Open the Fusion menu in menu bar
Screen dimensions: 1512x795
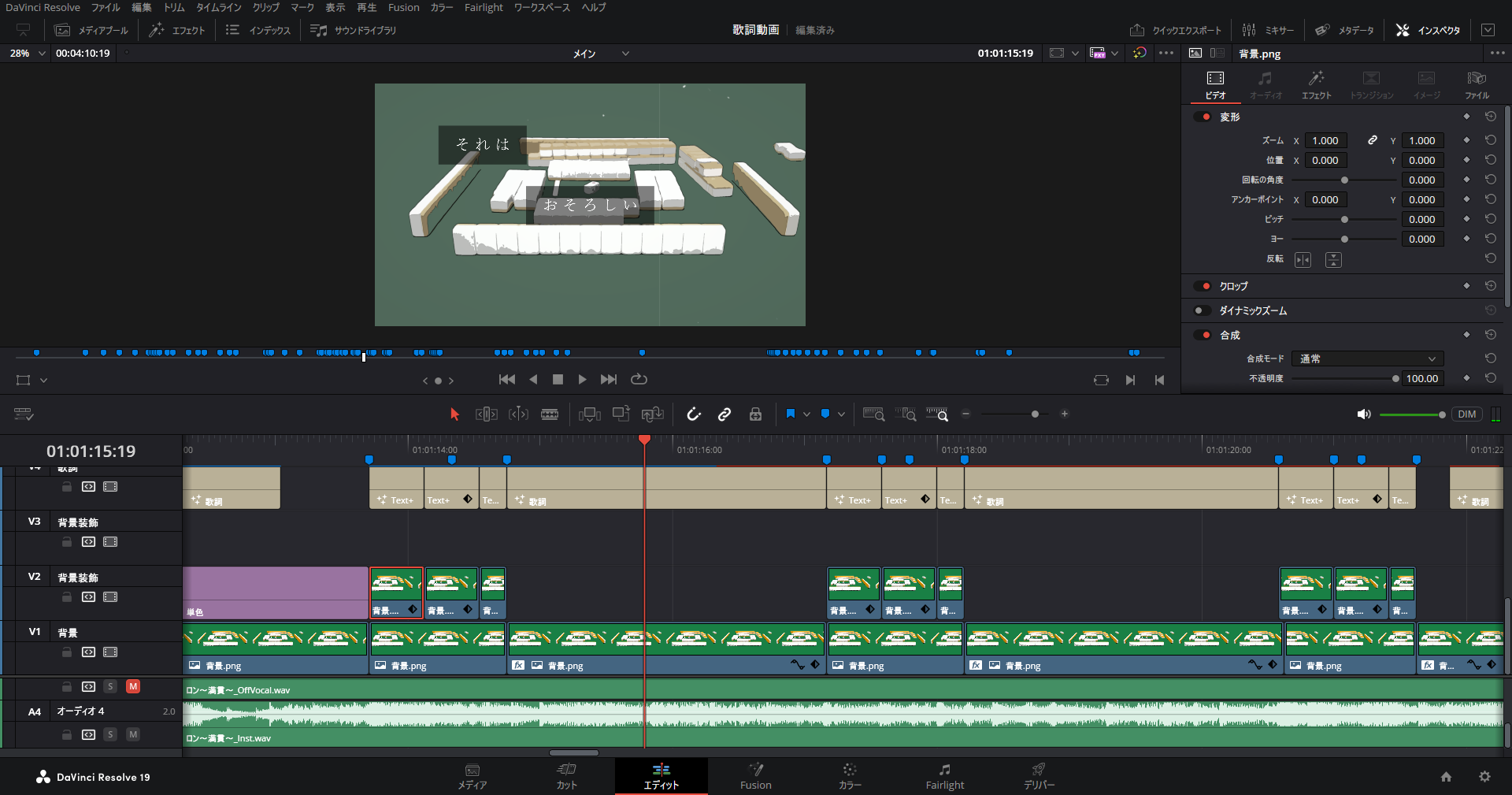click(x=403, y=7)
